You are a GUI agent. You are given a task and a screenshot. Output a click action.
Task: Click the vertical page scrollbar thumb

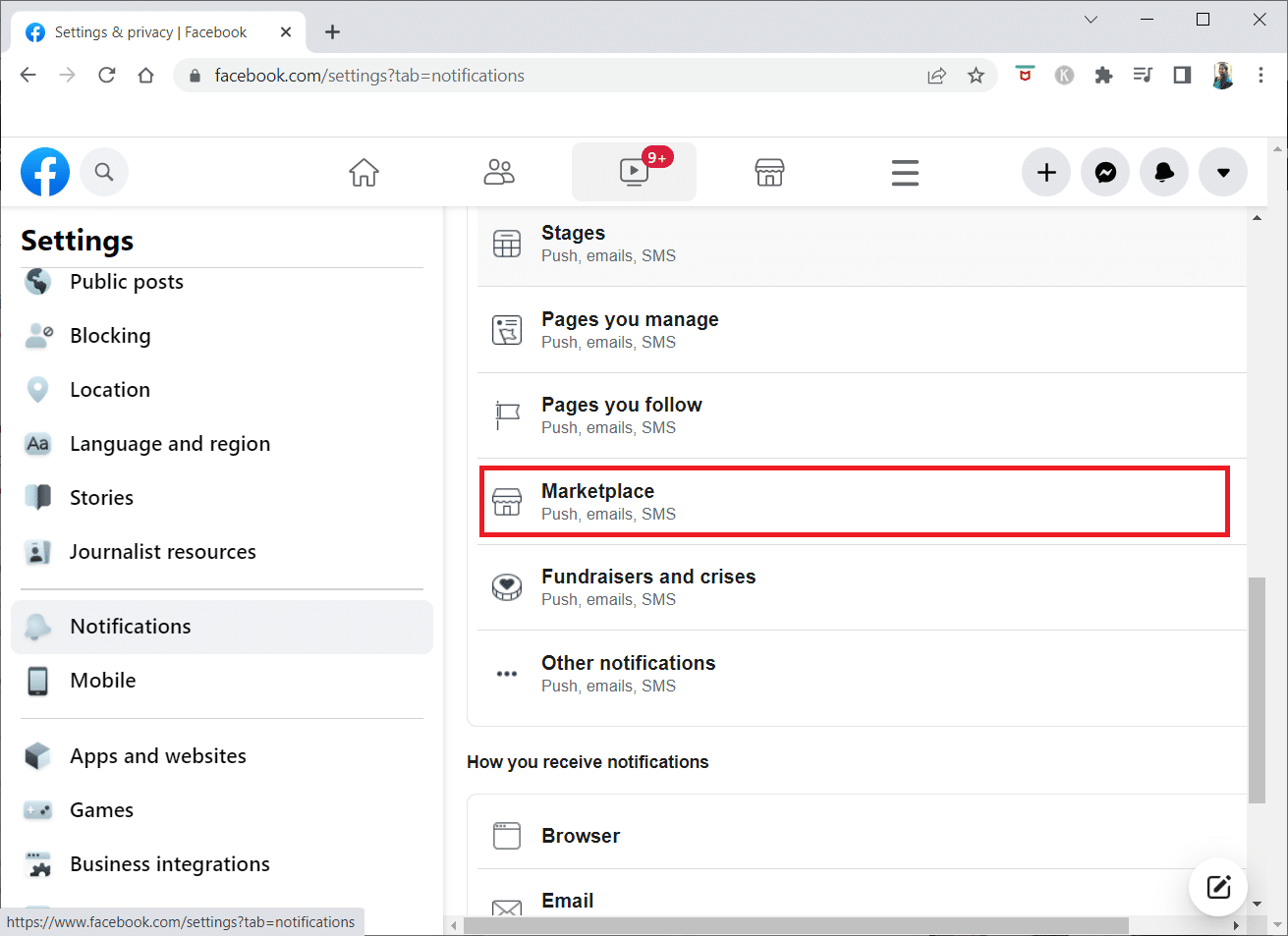(1257, 690)
